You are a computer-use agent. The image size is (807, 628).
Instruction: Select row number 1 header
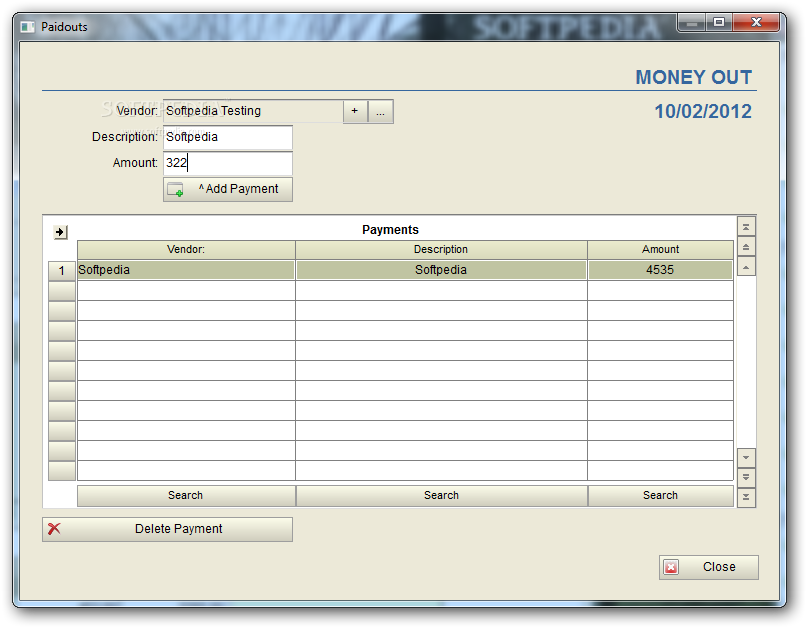pos(62,271)
